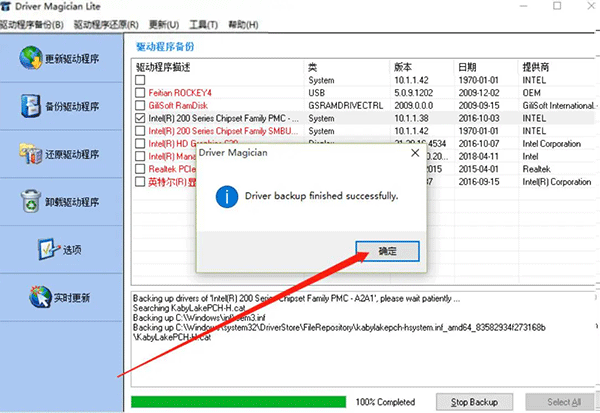The height and width of the screenshot is (413, 600).
Task: Click the 100% Completed status text
Action: click(x=385, y=402)
